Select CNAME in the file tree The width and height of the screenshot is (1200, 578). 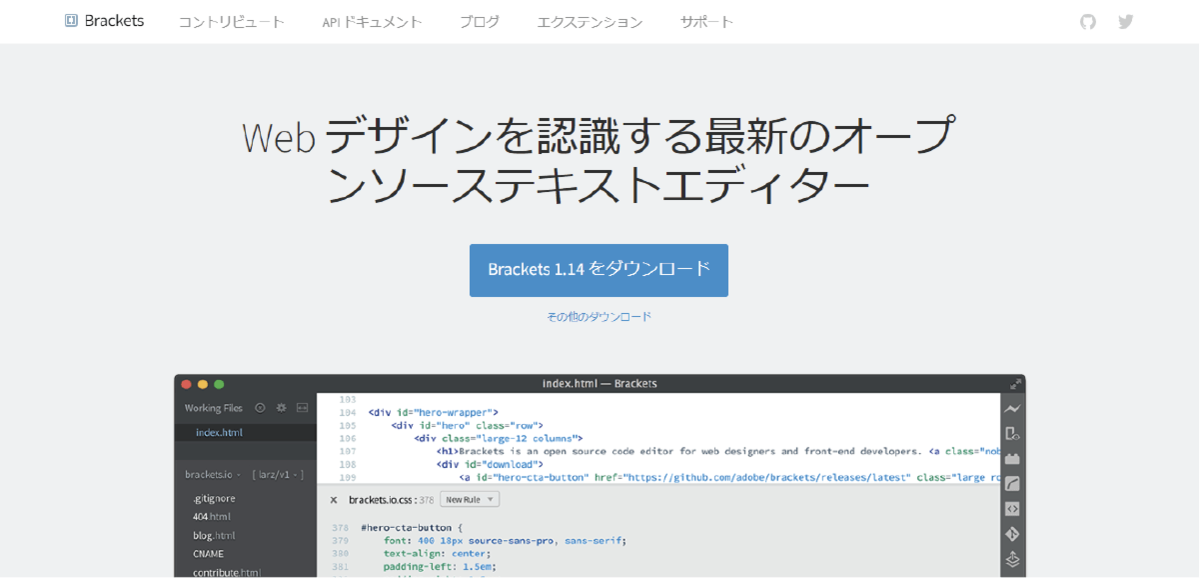[208, 554]
